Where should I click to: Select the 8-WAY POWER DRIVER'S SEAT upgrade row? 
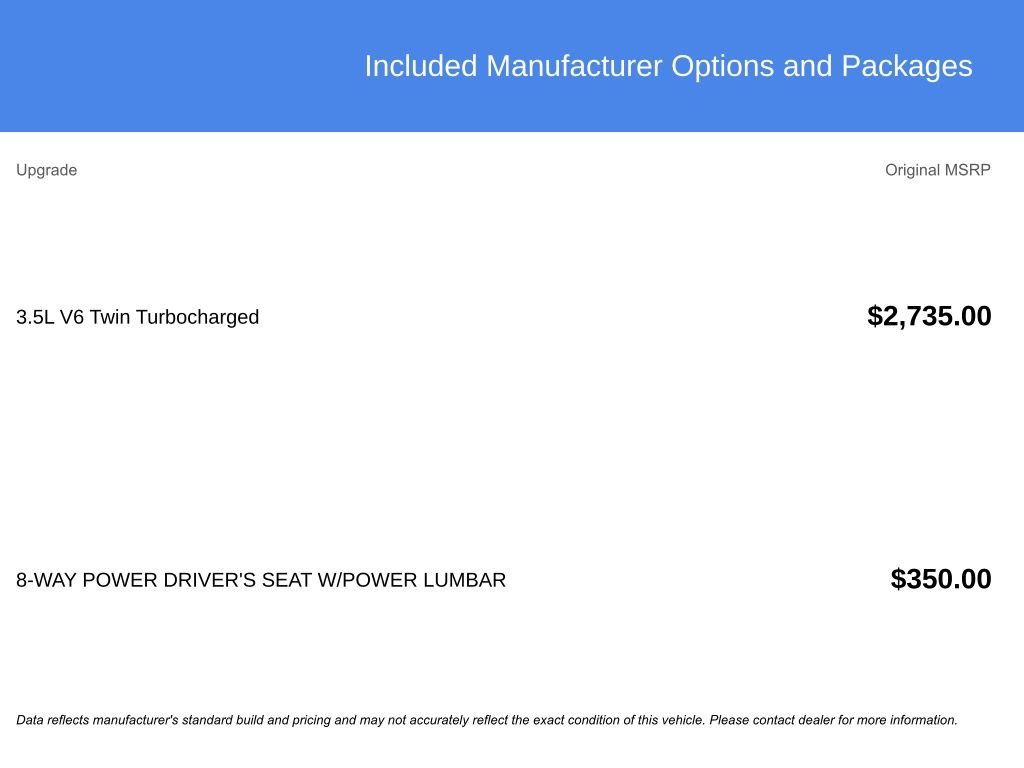click(261, 580)
